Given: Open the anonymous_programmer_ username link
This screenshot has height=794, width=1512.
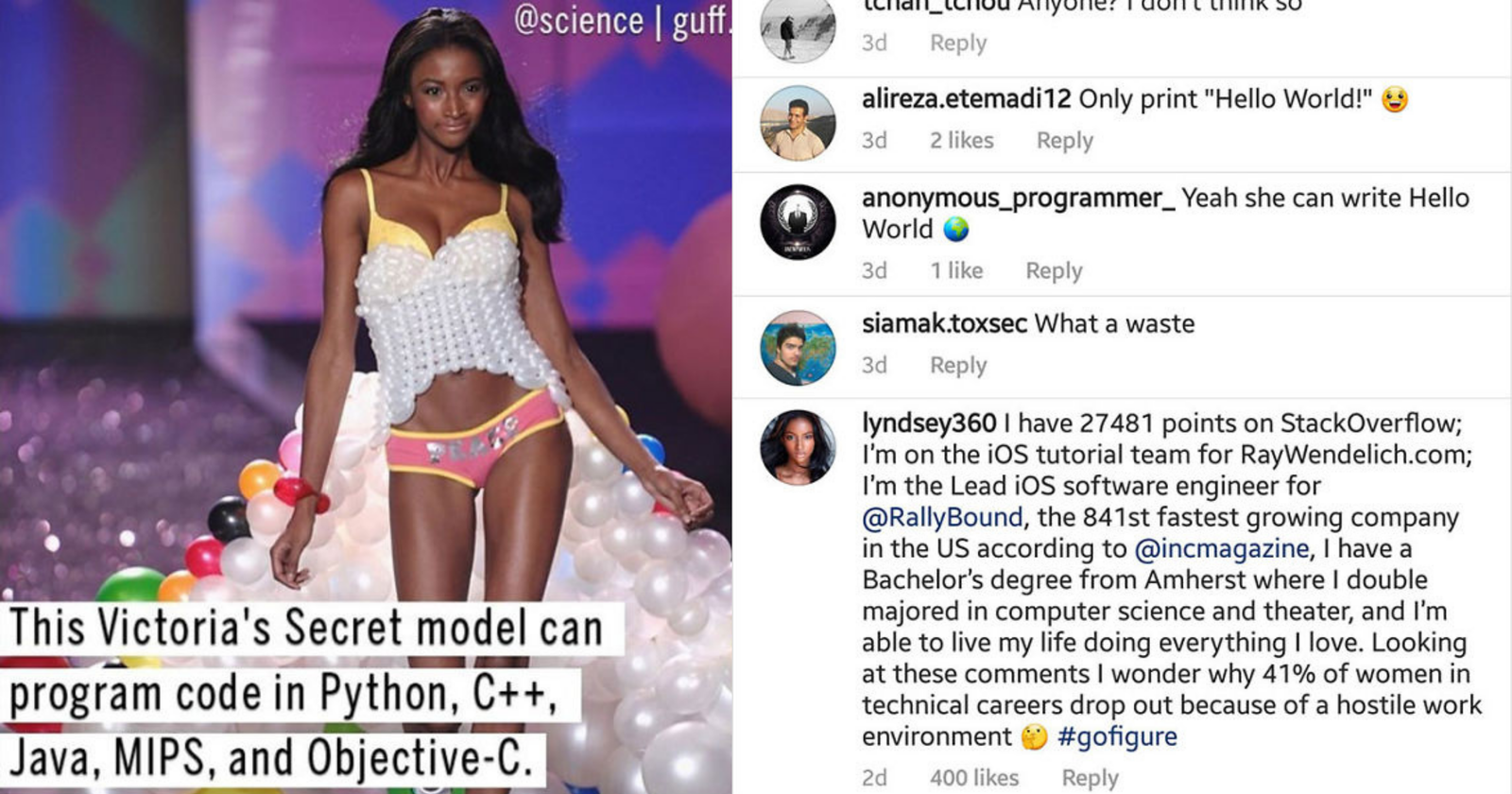Looking at the screenshot, I should (1019, 198).
